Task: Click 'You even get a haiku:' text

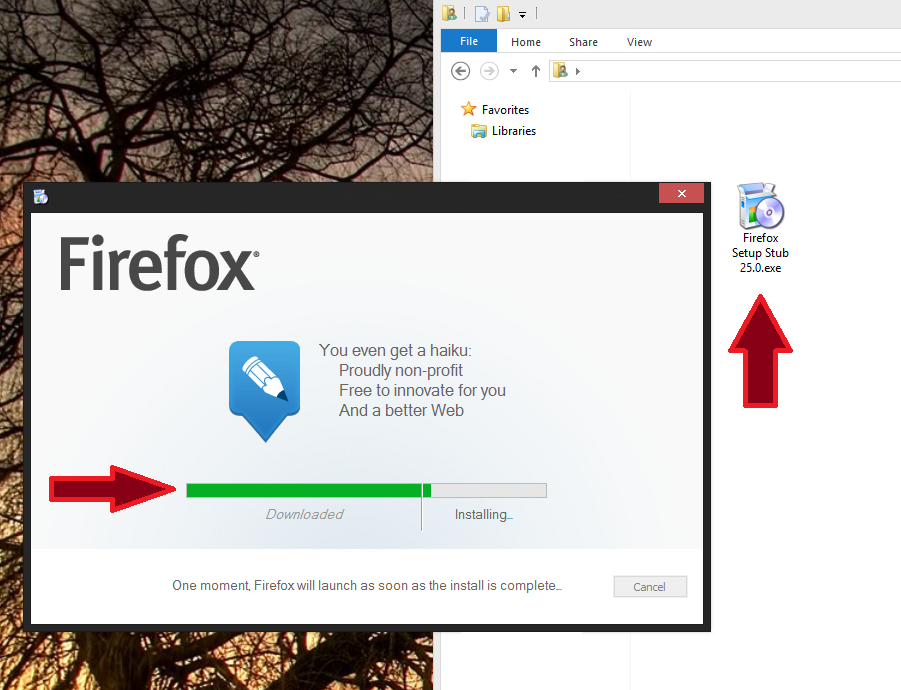Action: 395,350
